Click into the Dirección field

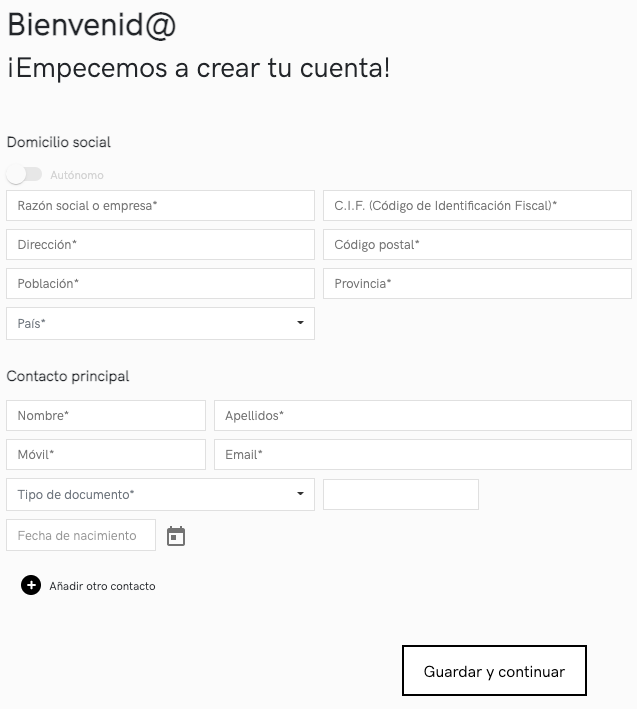[x=160, y=245]
